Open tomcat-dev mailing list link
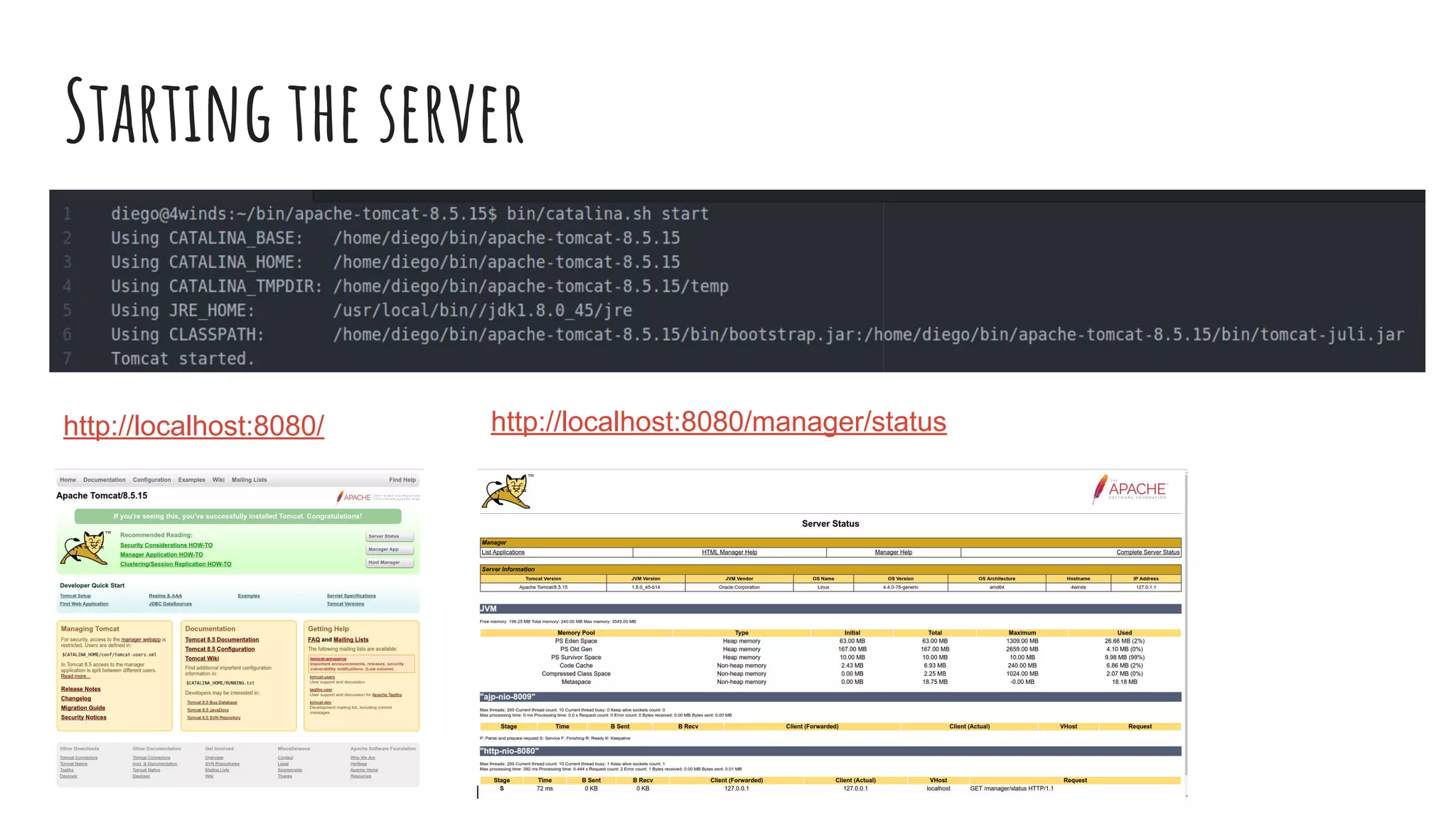1456x819 pixels. 320,702
